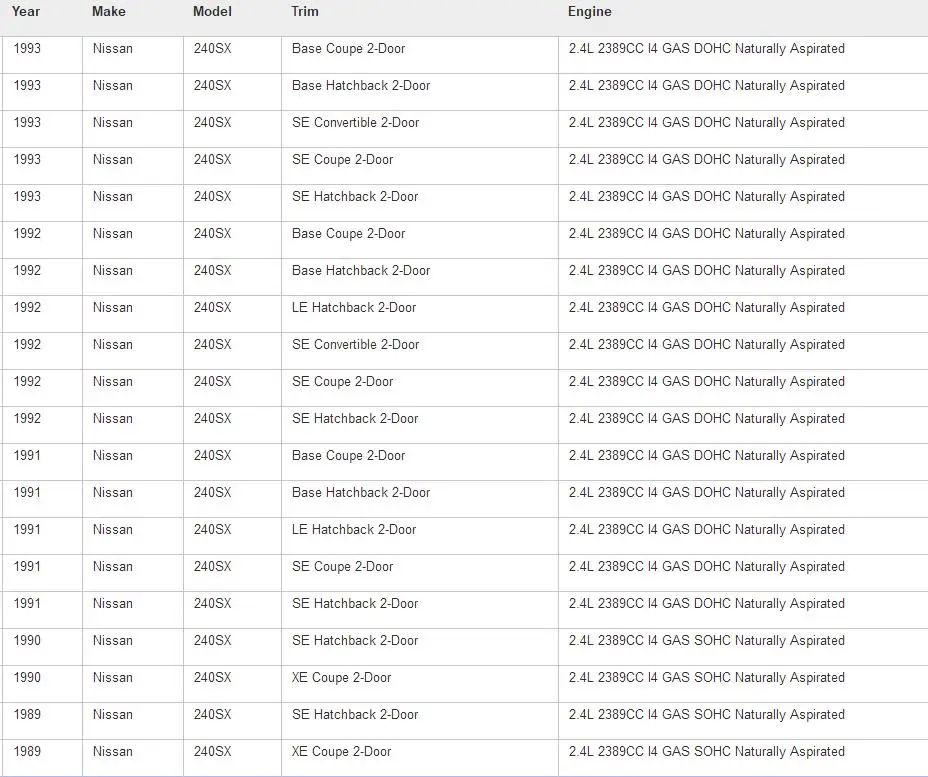The height and width of the screenshot is (777, 928).
Task: Click 240SX in the 1993 SE Hatchback row
Action: 212,196
